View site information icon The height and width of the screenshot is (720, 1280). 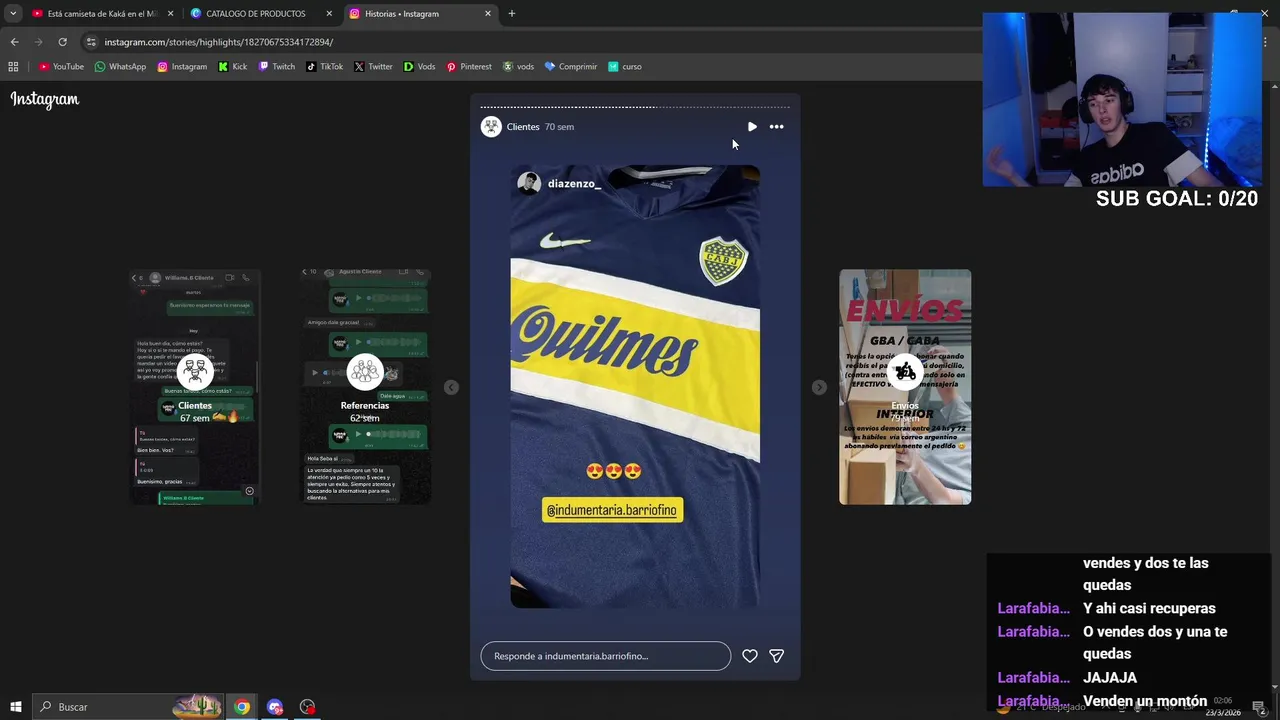click(91, 42)
